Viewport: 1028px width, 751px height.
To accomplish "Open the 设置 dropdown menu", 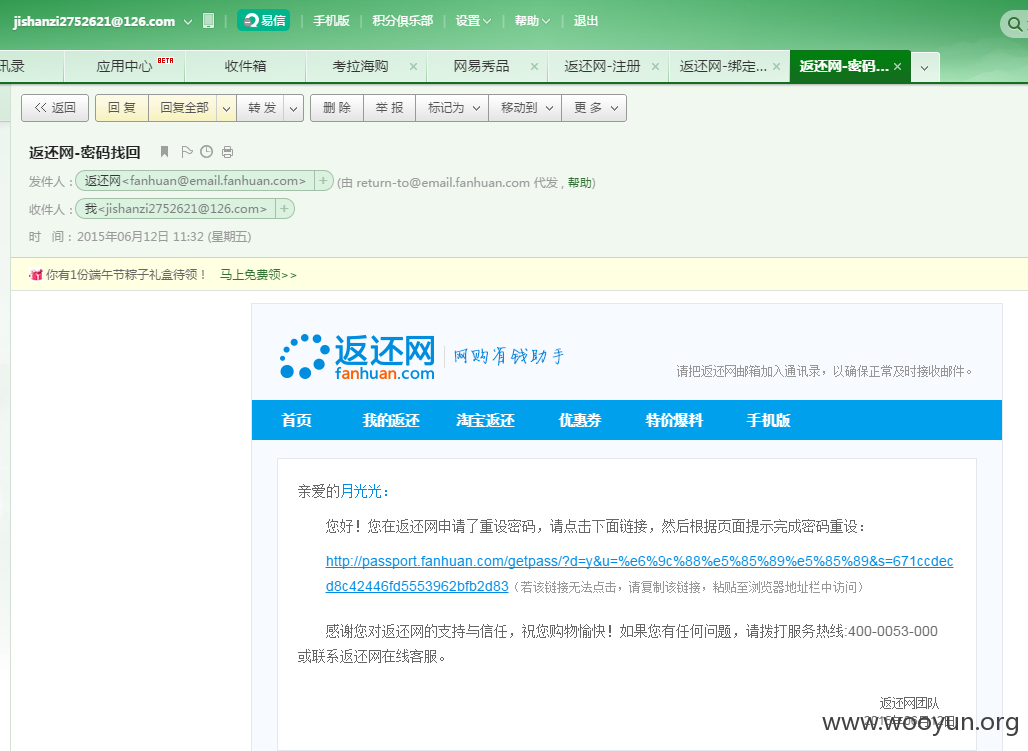I will [473, 21].
